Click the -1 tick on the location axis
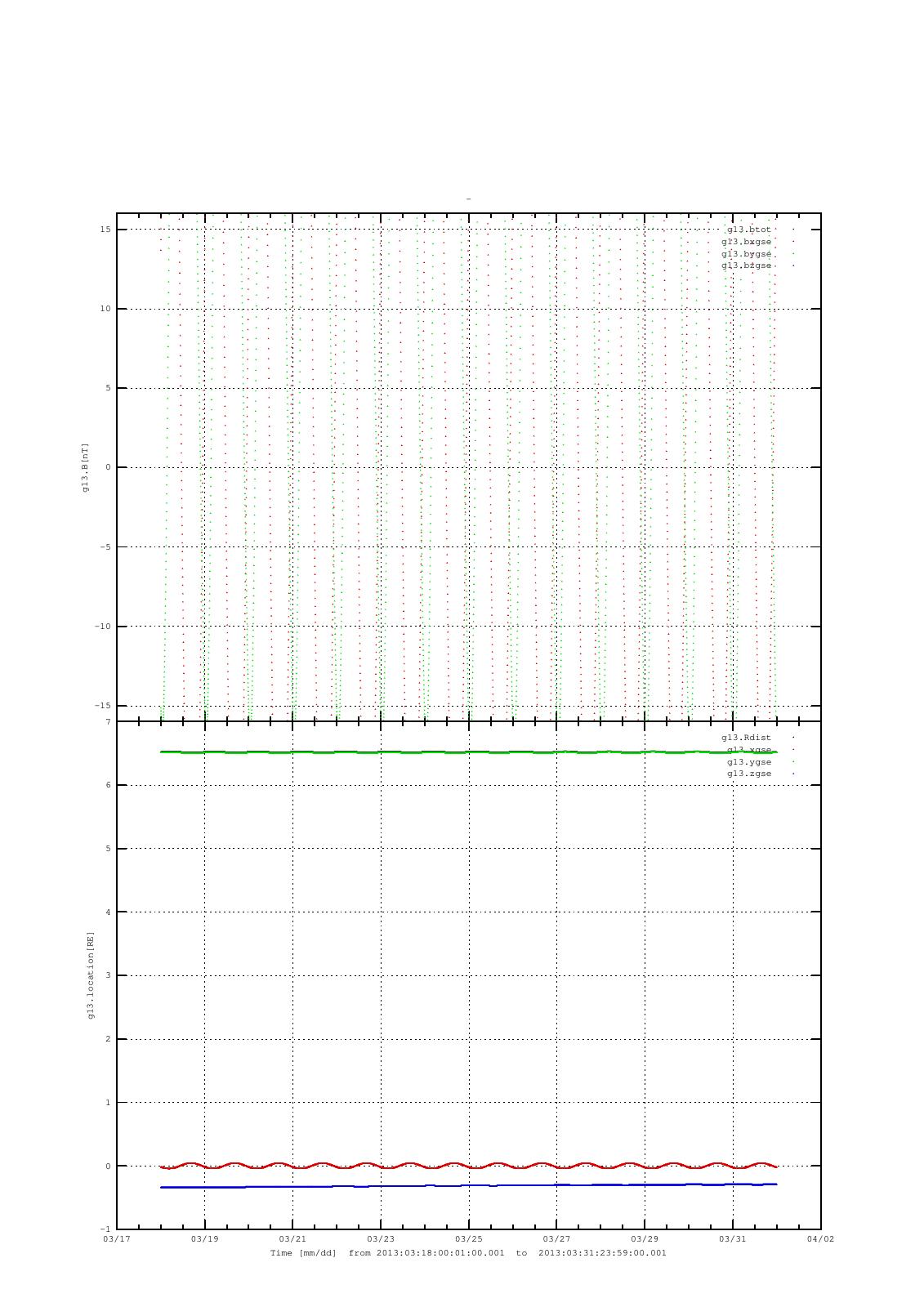 point(105,1229)
